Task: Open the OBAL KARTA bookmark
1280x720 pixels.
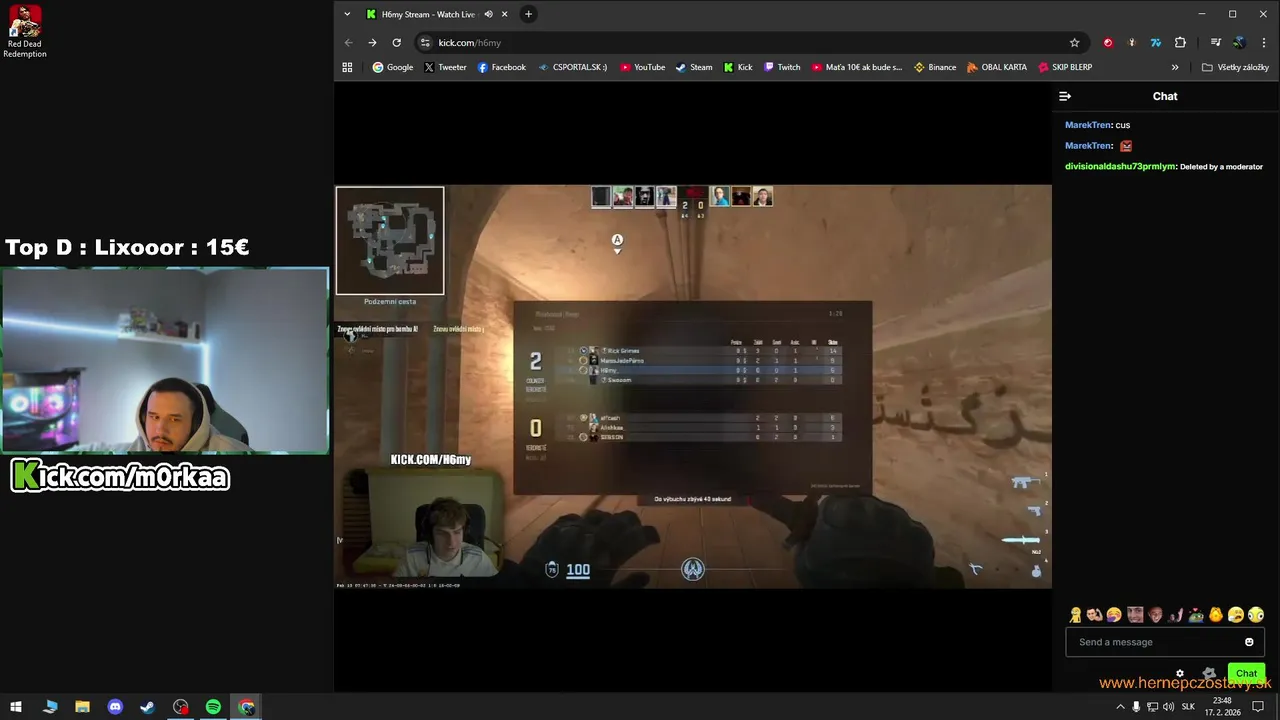Action: tap(997, 67)
